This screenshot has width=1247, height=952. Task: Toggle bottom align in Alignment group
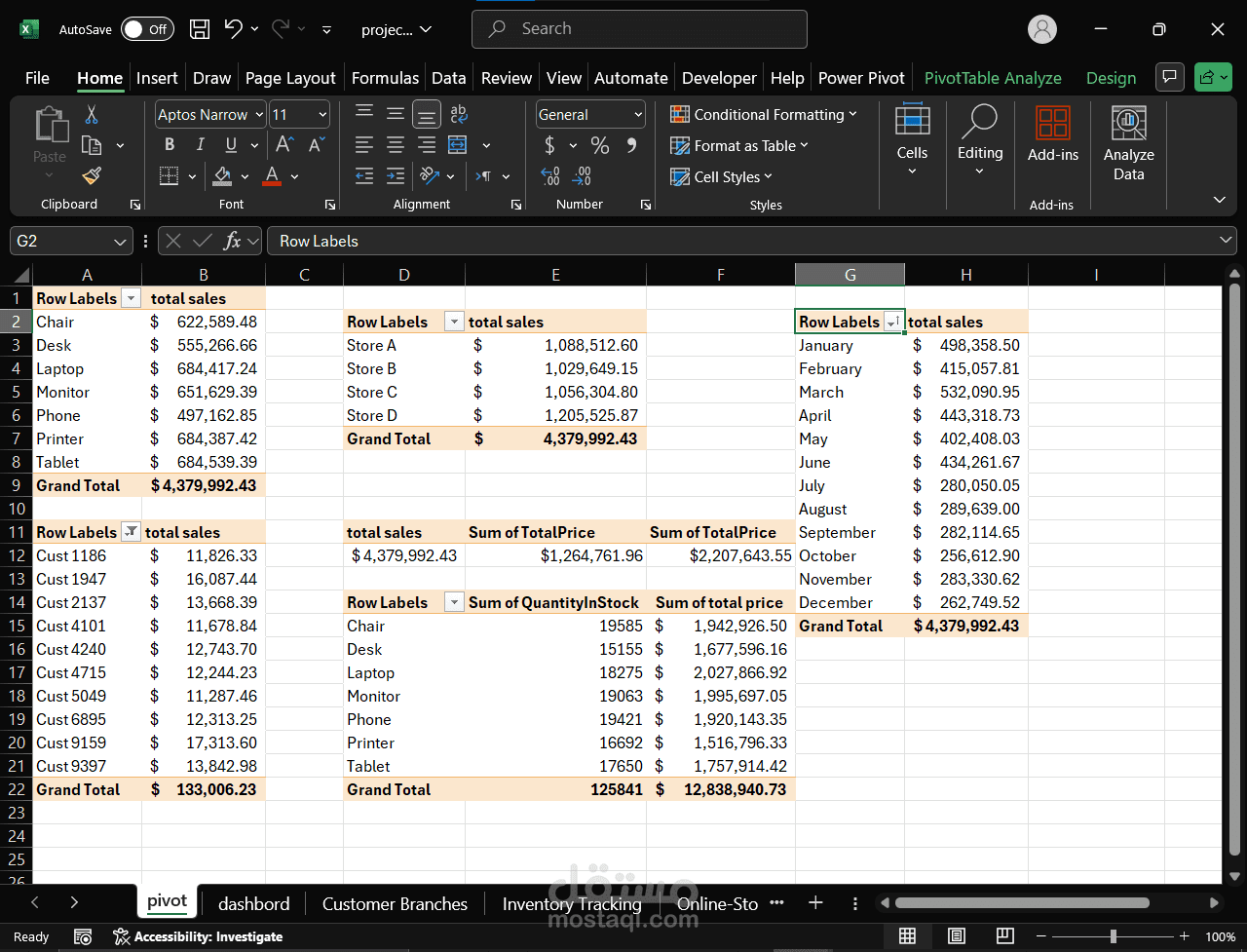427,115
